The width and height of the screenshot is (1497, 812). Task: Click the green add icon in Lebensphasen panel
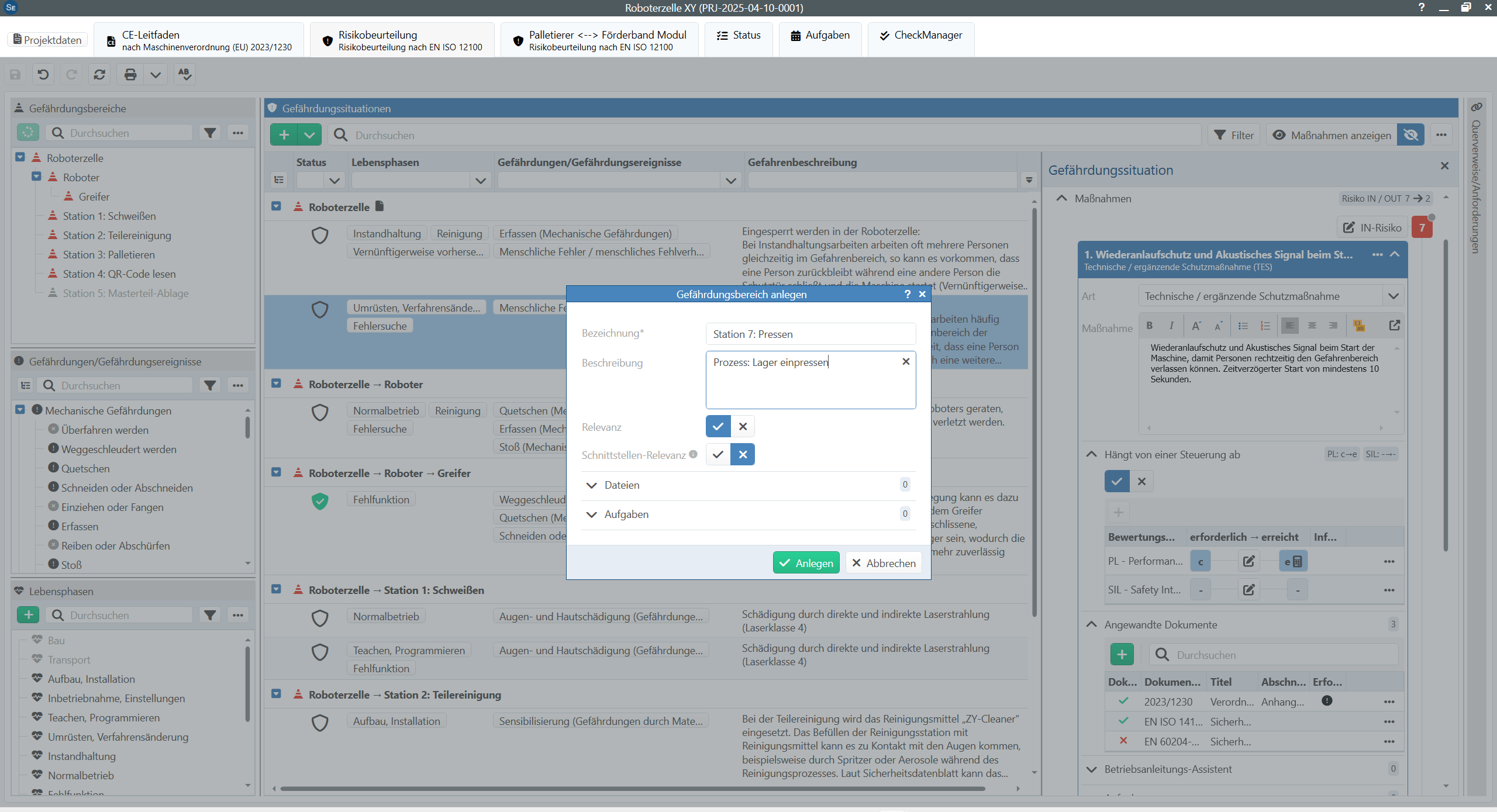(28, 615)
